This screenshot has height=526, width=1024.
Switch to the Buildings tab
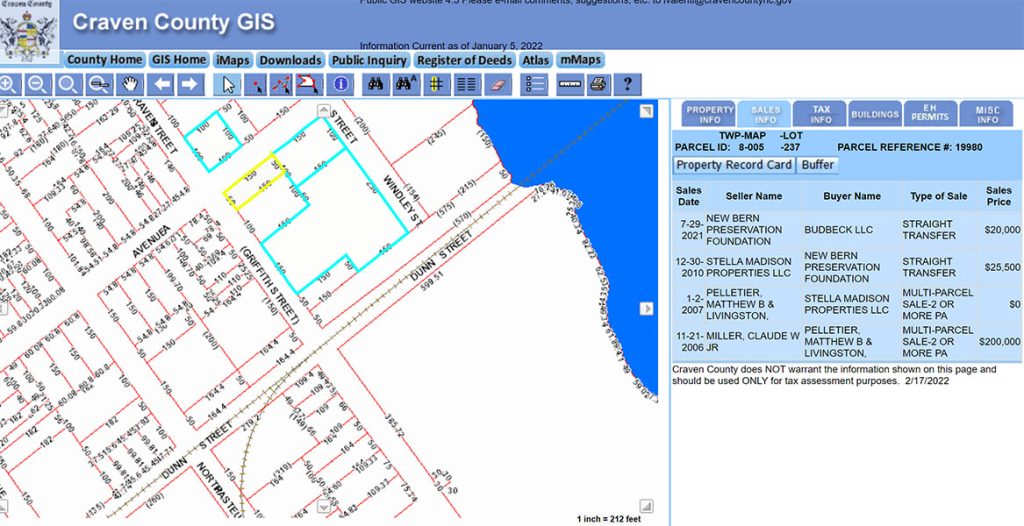tap(875, 114)
